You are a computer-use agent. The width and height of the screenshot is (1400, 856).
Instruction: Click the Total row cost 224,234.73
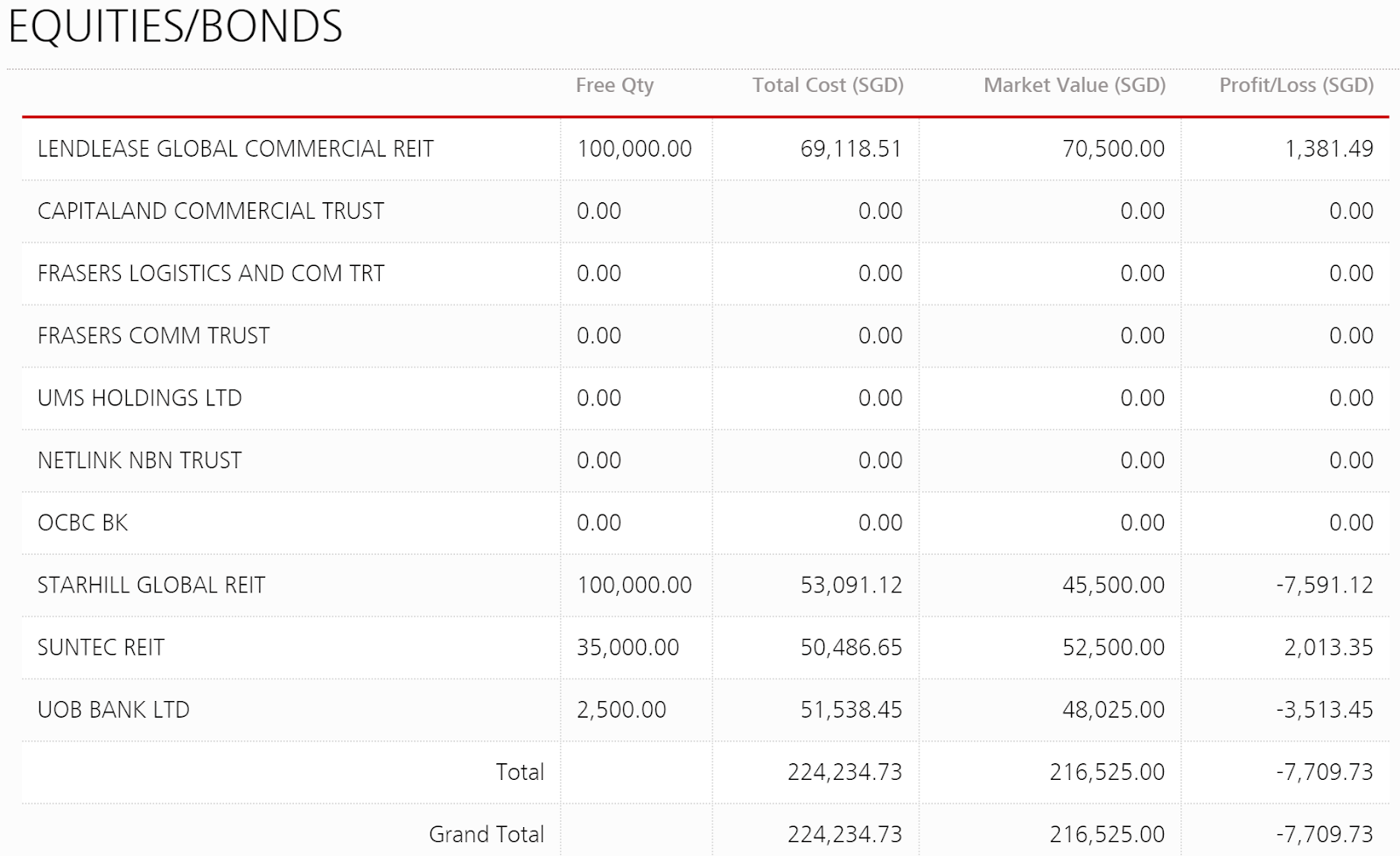844,772
